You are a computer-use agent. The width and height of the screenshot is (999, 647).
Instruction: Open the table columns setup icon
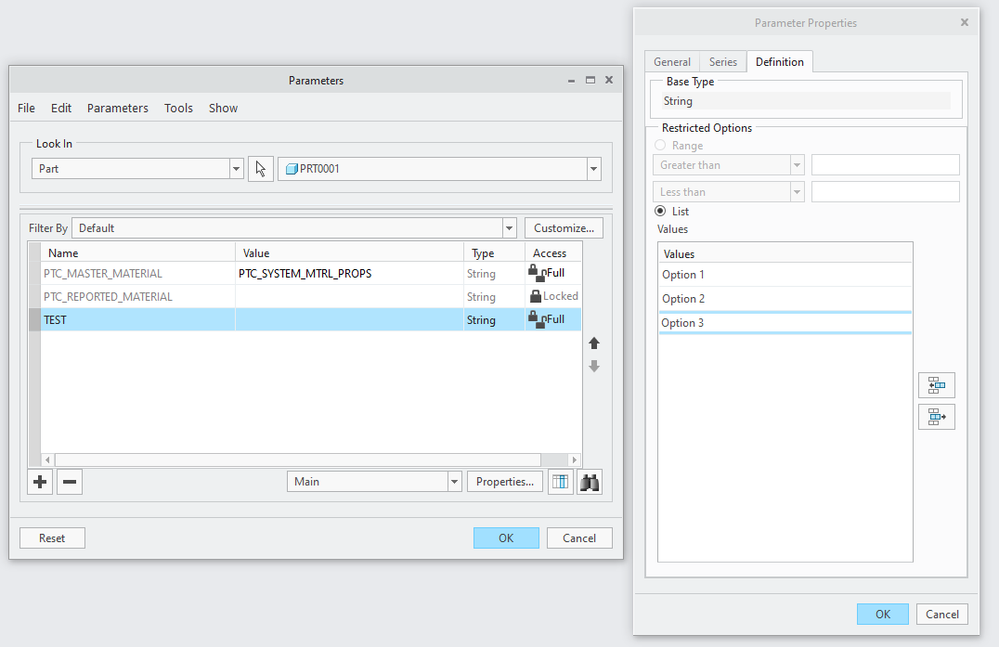pos(561,482)
